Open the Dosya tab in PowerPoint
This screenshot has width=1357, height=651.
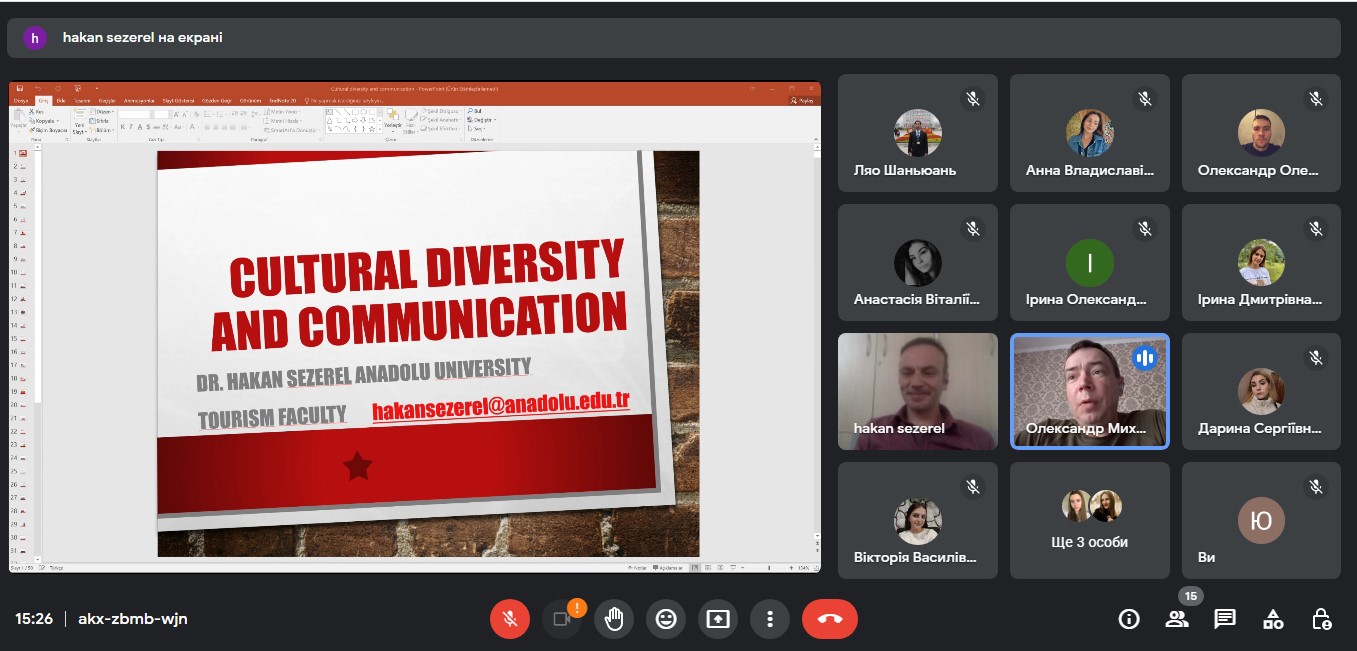[x=20, y=101]
